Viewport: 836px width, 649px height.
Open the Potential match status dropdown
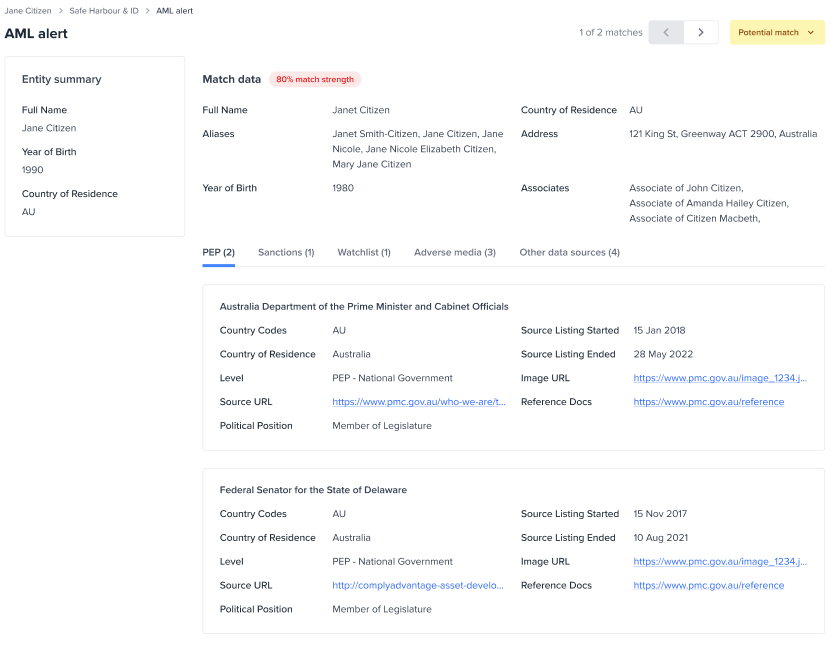(x=776, y=32)
